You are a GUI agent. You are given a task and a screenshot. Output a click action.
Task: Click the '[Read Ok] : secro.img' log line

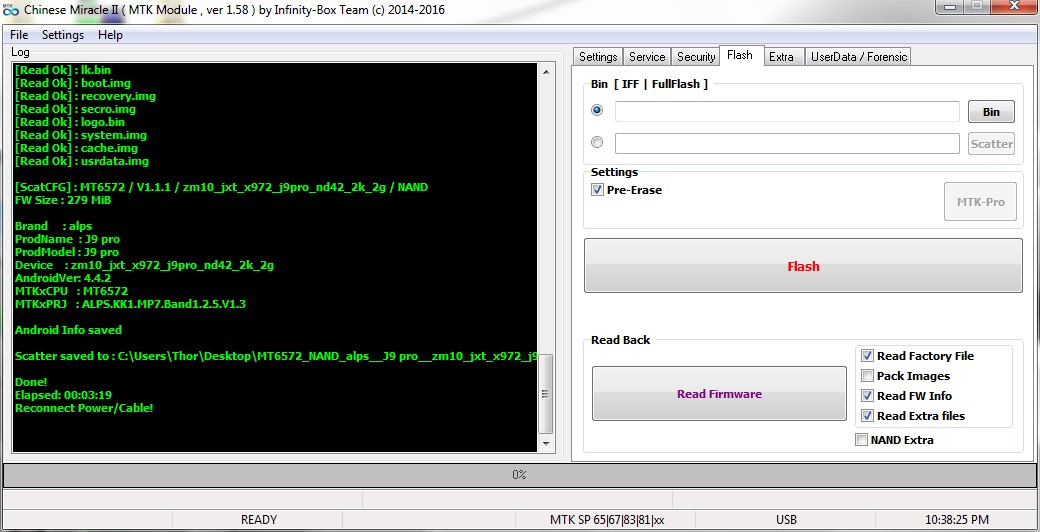coord(76,109)
